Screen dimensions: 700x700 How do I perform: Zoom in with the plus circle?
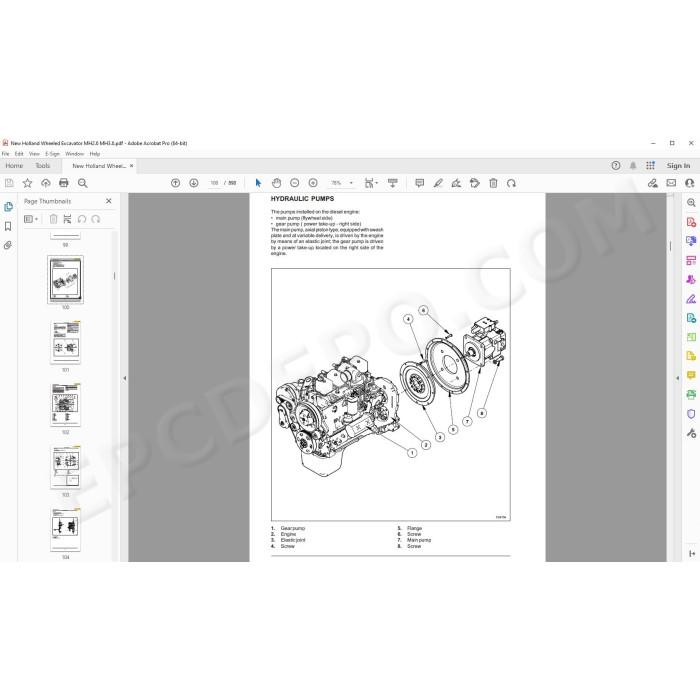click(313, 183)
